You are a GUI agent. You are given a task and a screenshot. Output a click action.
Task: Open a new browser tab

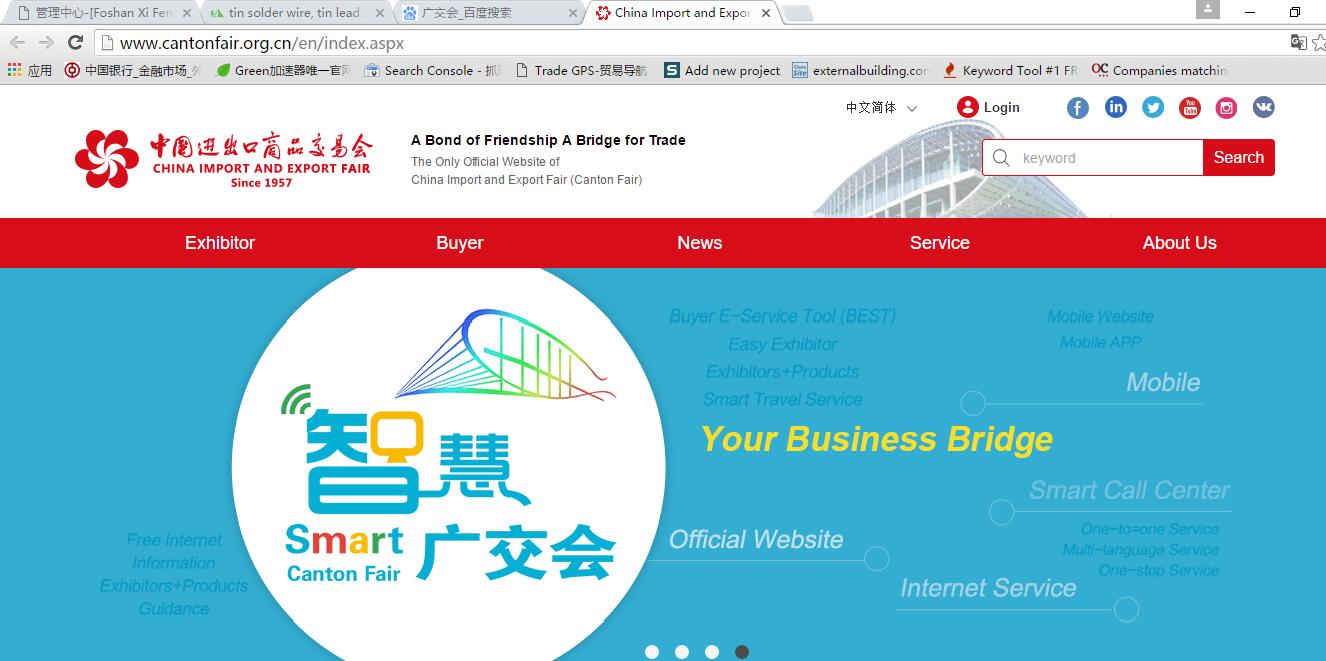point(797,13)
